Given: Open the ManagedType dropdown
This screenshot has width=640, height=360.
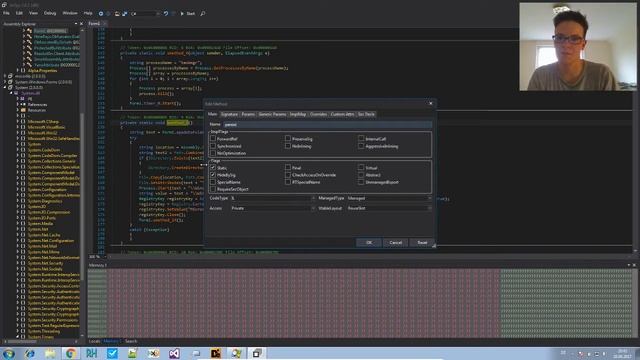Looking at the screenshot, I should tap(389, 198).
